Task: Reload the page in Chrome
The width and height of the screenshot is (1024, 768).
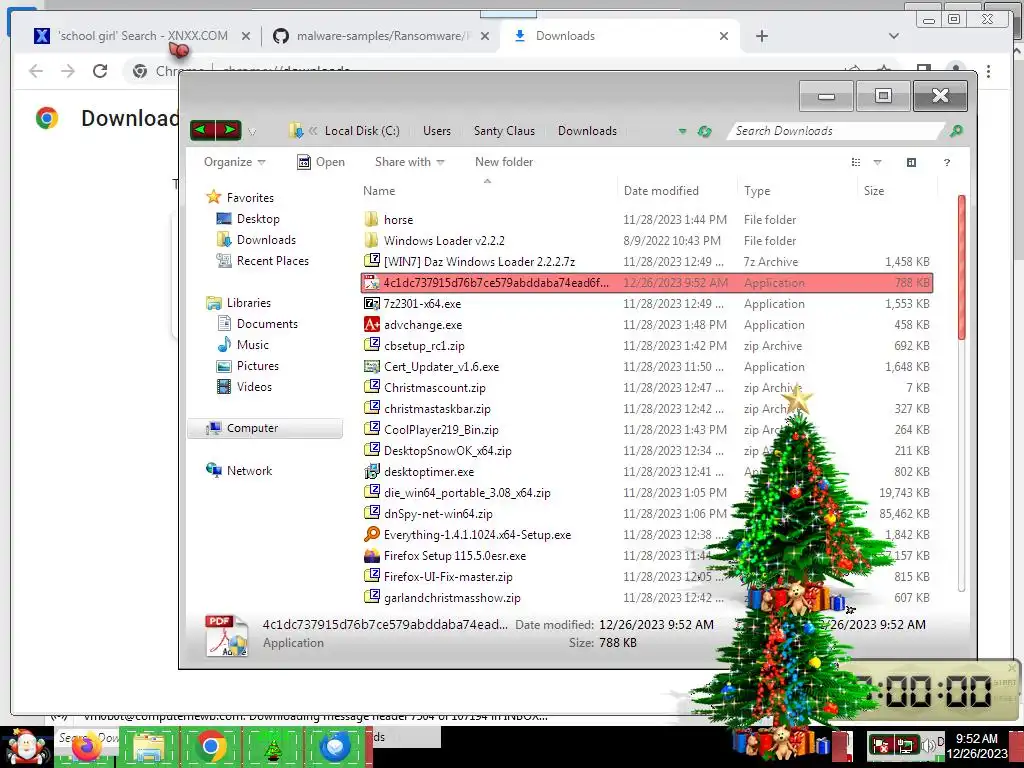Action: [100, 71]
